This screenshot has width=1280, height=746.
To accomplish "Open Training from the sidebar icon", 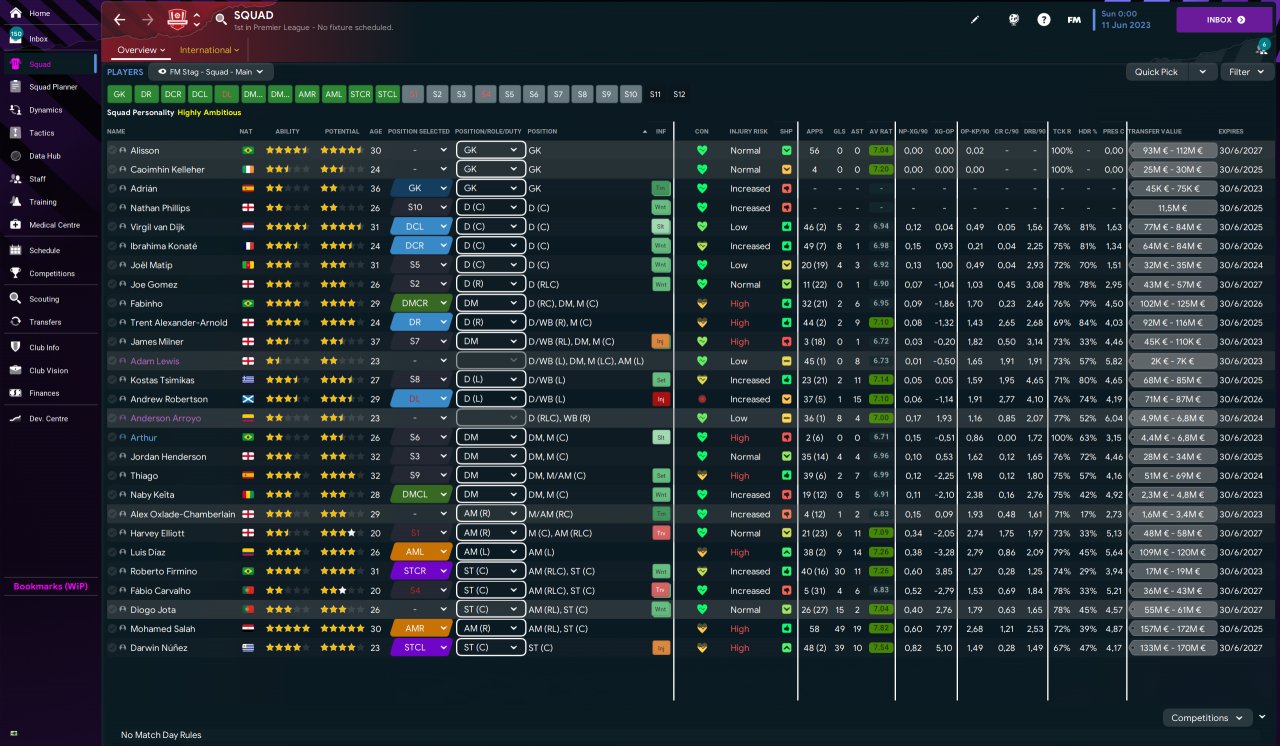I will pos(15,202).
